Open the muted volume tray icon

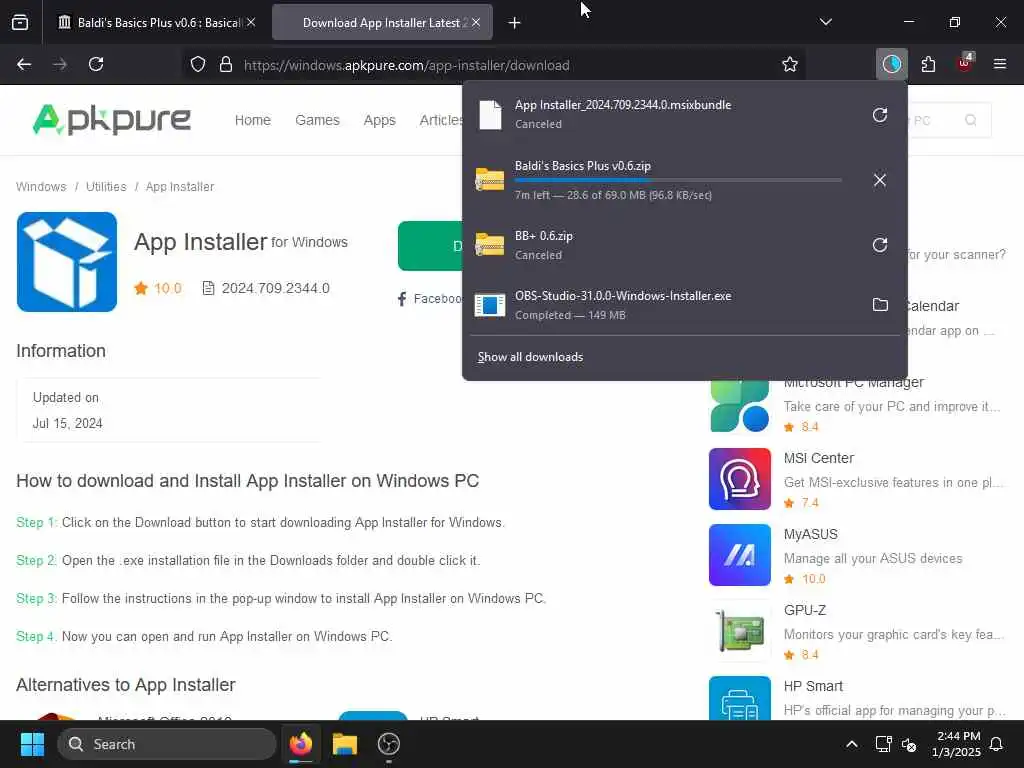908,744
